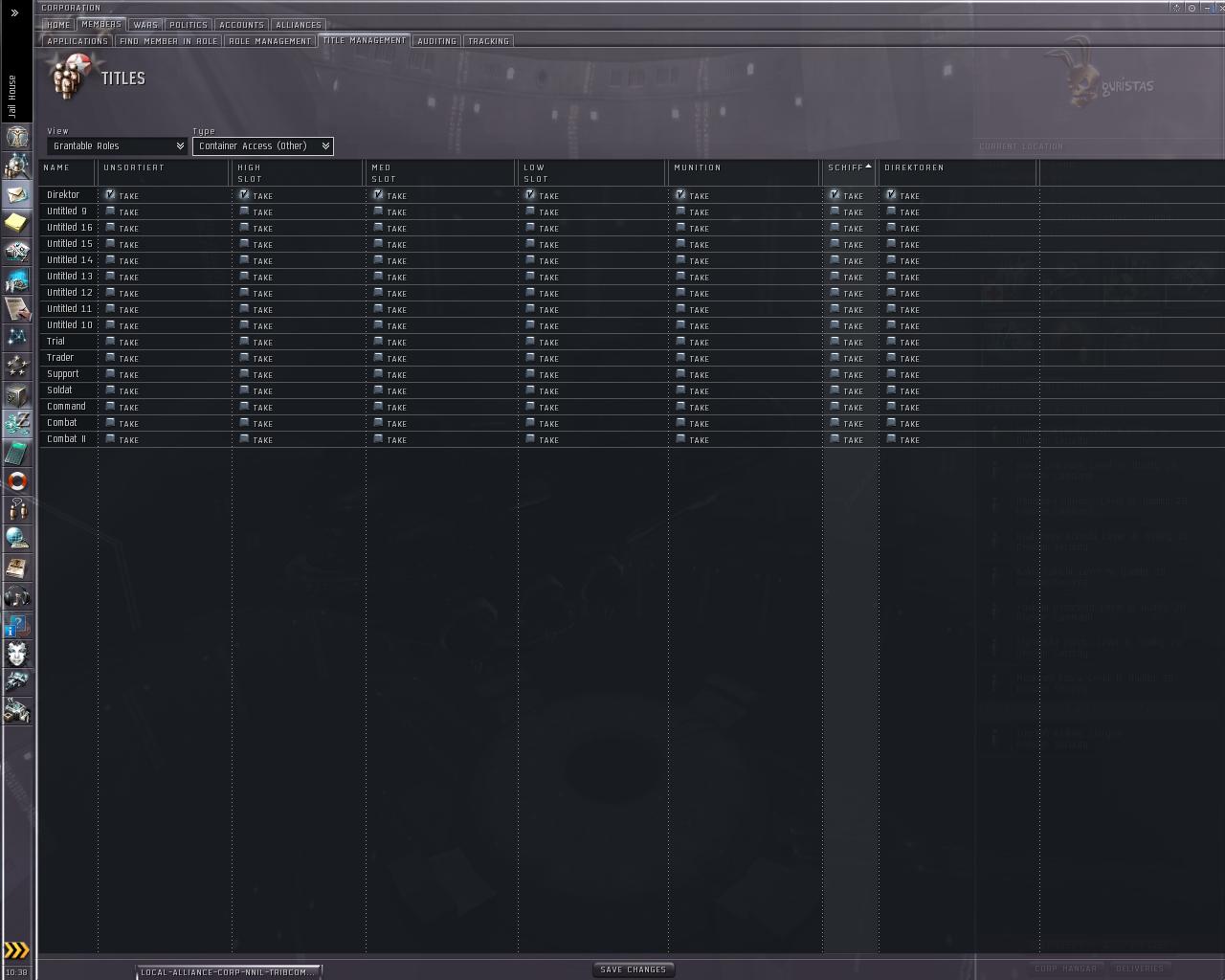Screen dimensions: 1225x980
Task: Enable Take for Combat II under Direktoren
Action: tap(891, 439)
